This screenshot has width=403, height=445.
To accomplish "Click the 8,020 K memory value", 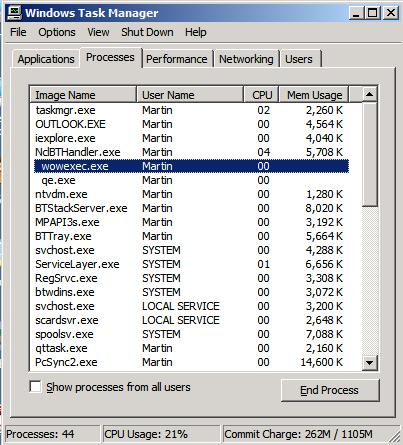I will click(x=324, y=208).
